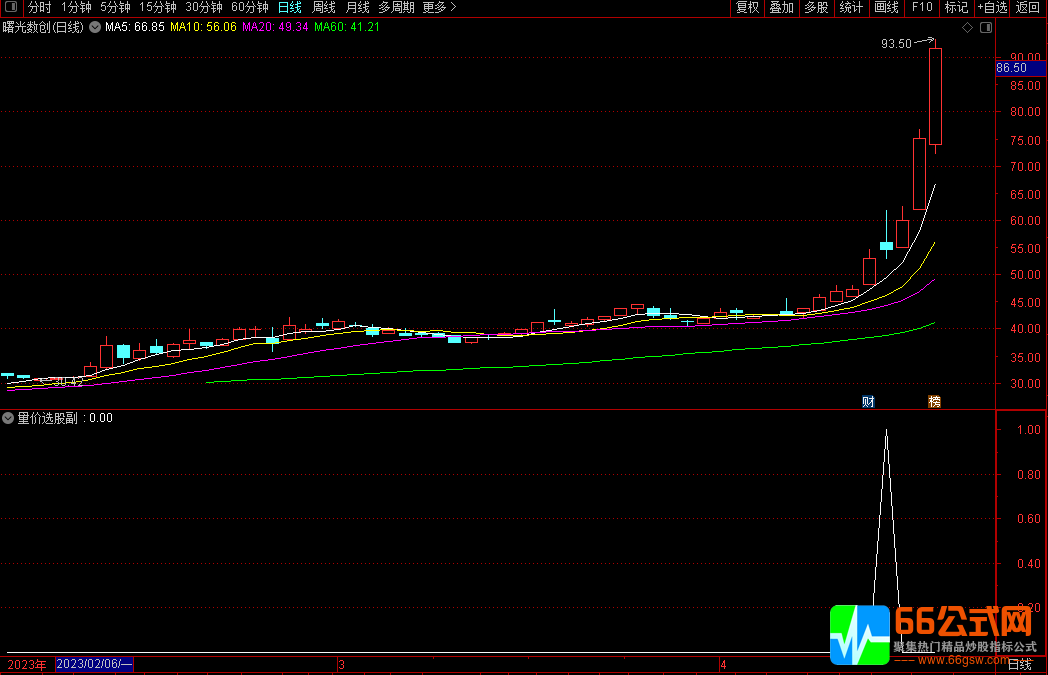Switch to the 分时 intraday view
Screen dimensions: 1048x675
tap(39, 7)
